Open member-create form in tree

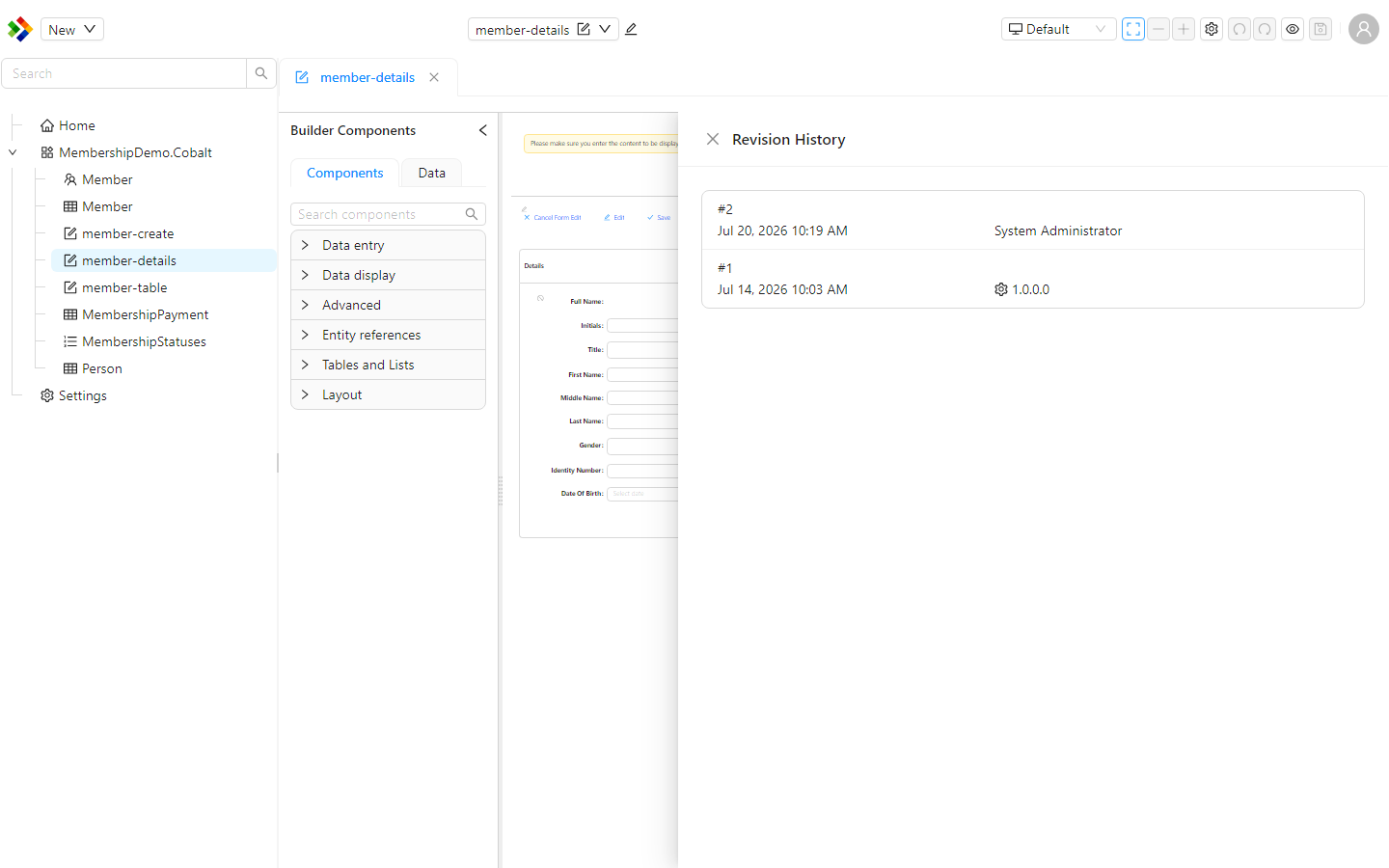tap(127, 233)
